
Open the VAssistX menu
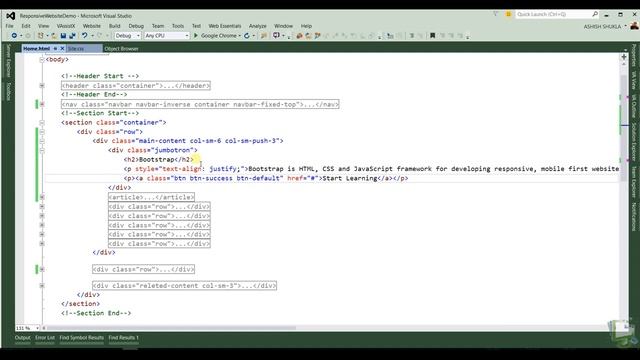(x=66, y=26)
